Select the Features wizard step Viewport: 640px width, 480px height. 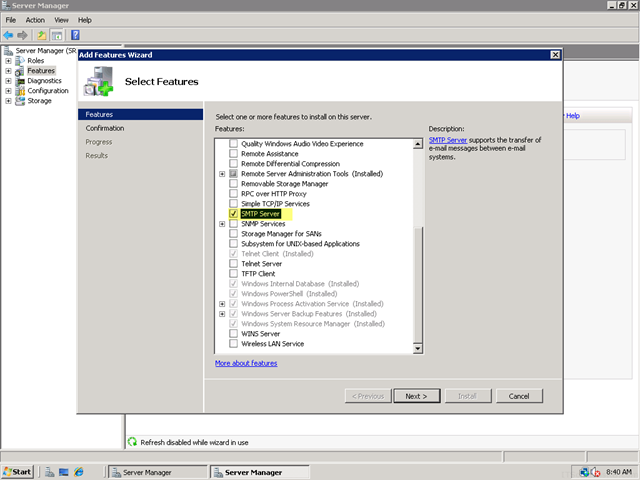[x=140, y=115]
